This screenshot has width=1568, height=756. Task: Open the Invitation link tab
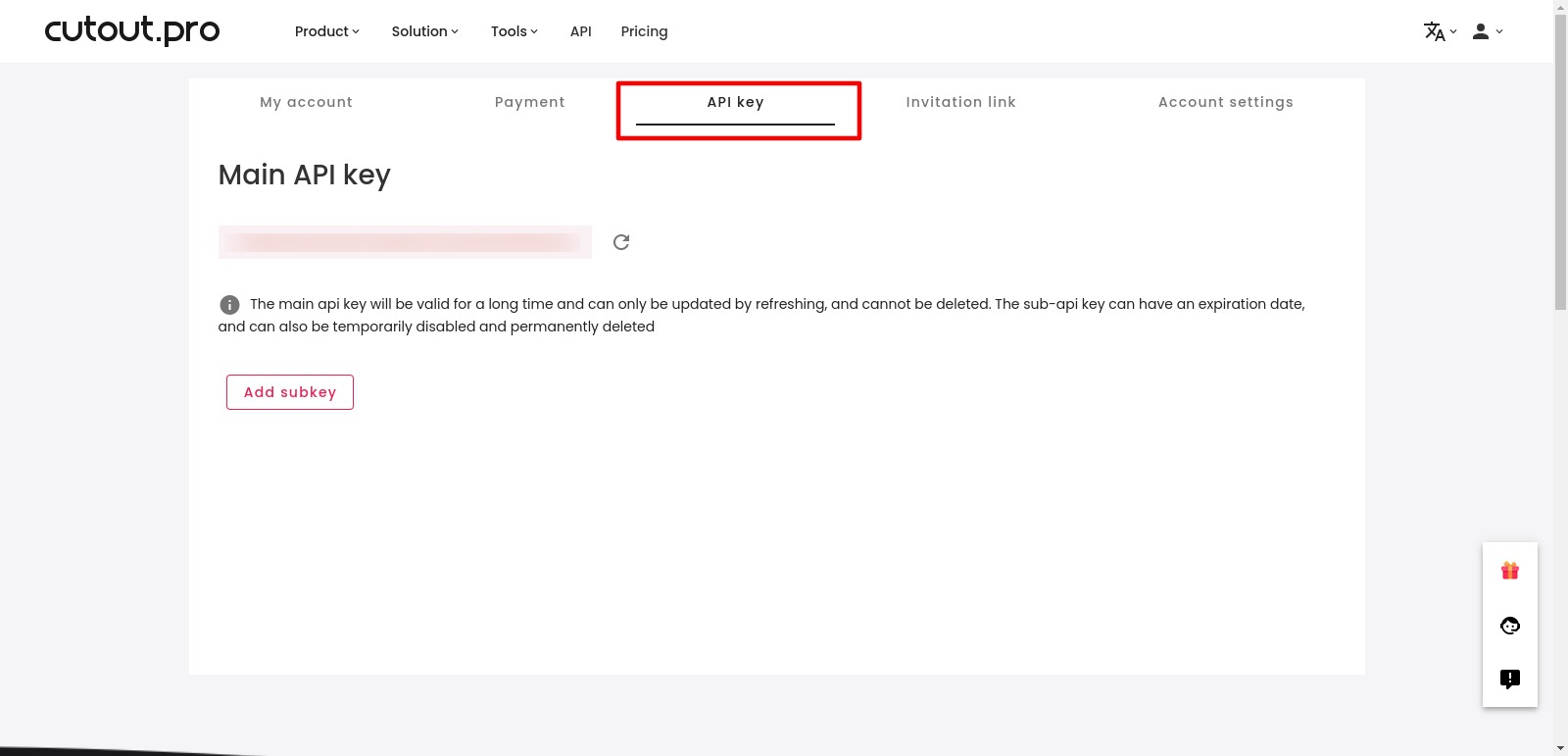pos(960,102)
